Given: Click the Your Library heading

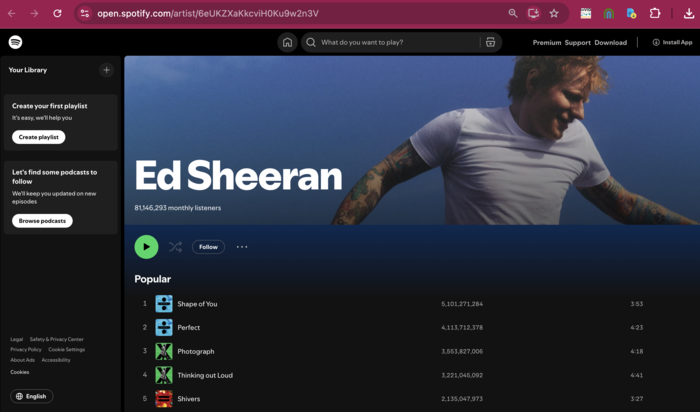Looking at the screenshot, I should click(x=28, y=70).
